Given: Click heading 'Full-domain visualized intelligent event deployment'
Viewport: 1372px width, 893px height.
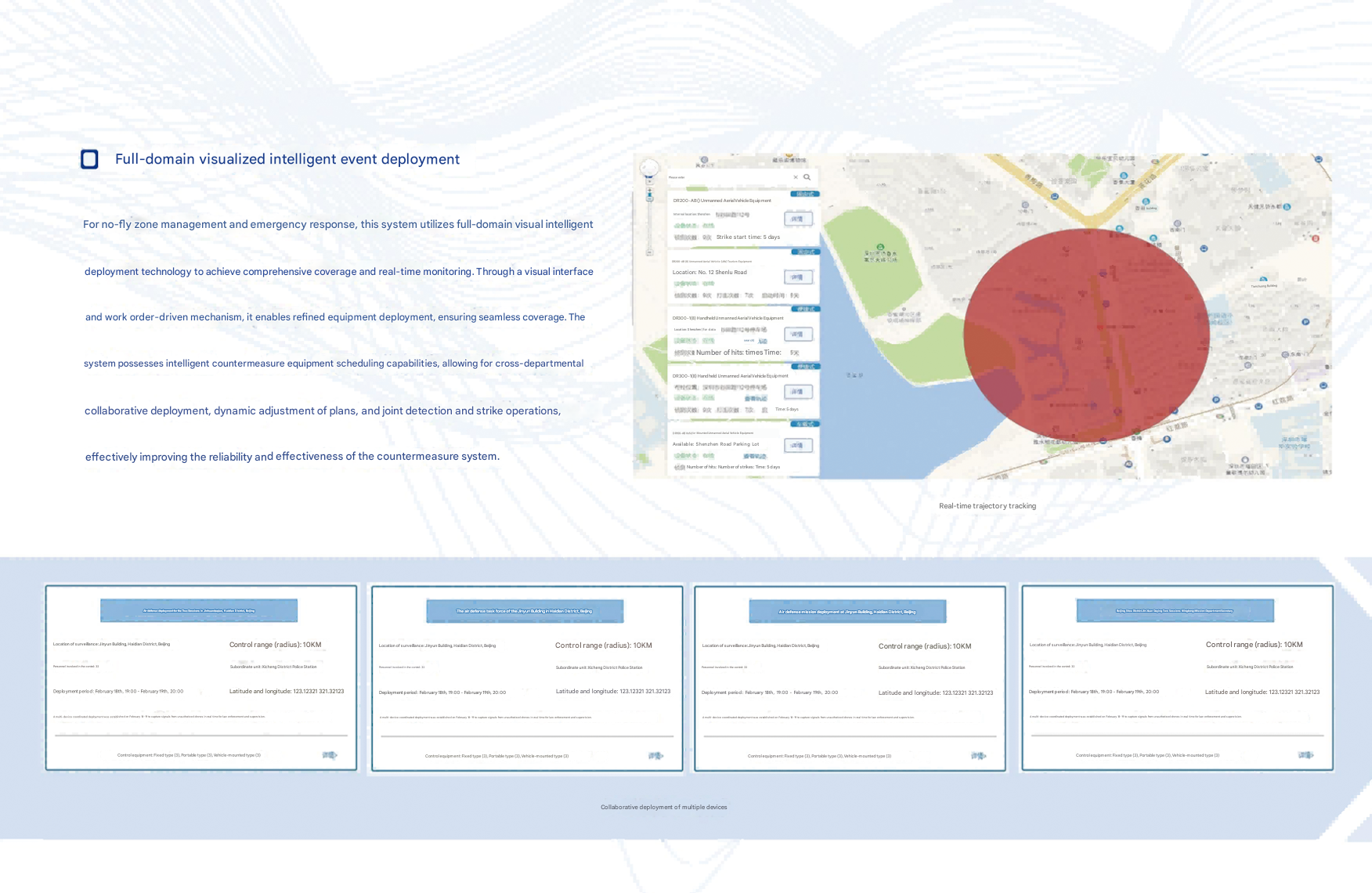Looking at the screenshot, I should 287,159.
